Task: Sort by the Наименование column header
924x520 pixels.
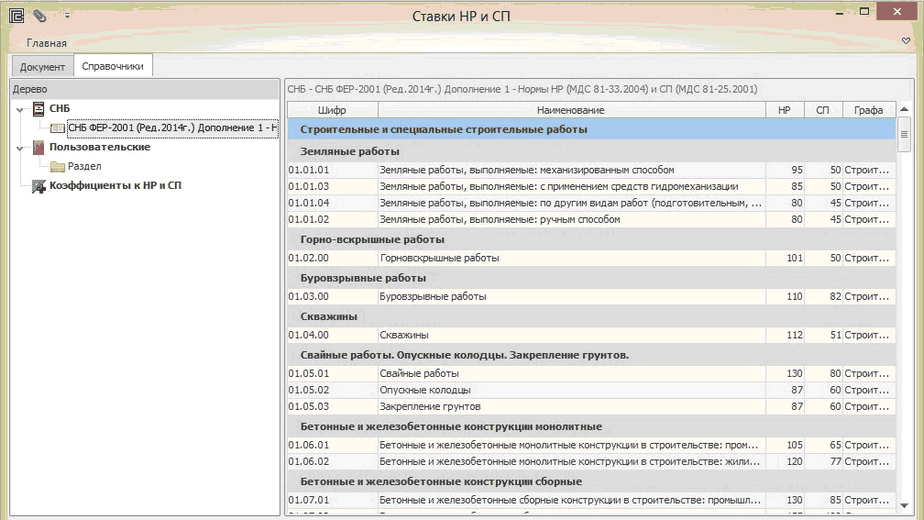Action: (x=571, y=110)
